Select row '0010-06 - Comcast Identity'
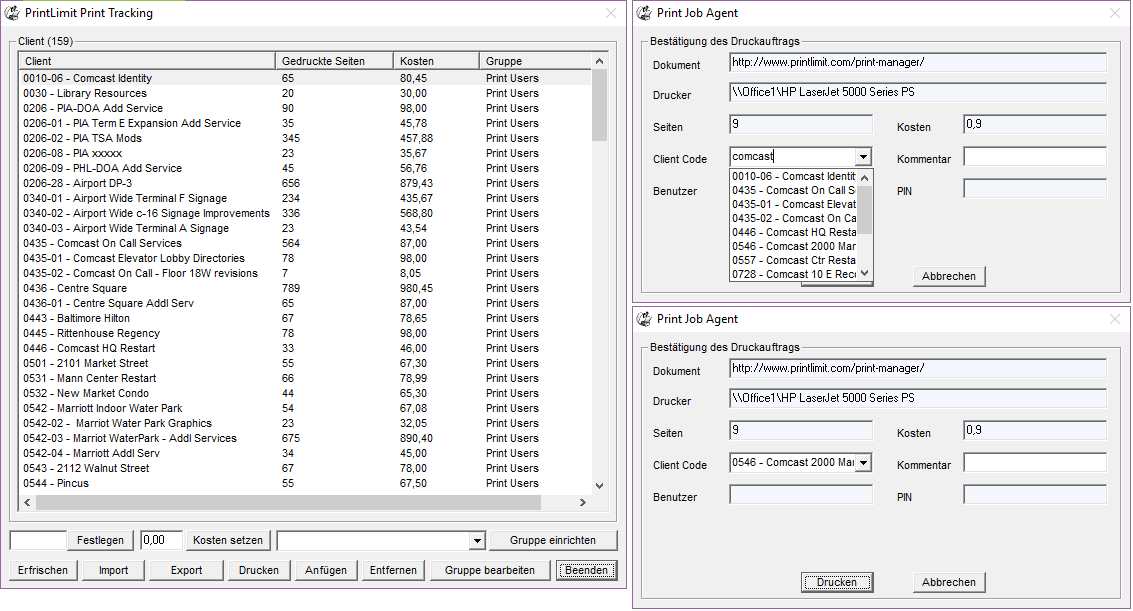 (x=305, y=78)
